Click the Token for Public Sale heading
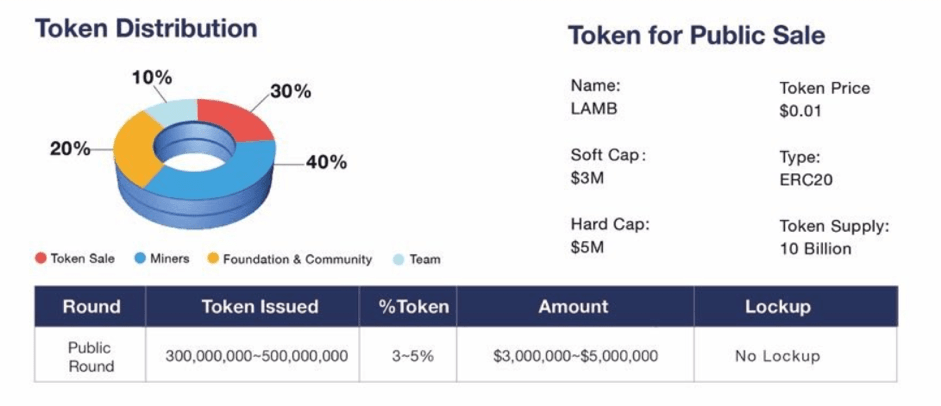The image size is (941, 406). click(x=696, y=35)
